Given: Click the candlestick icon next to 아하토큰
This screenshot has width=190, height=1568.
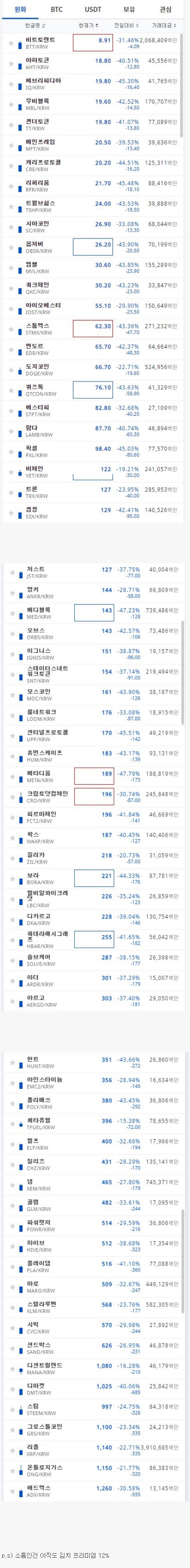Looking at the screenshot, I should 20,64.
